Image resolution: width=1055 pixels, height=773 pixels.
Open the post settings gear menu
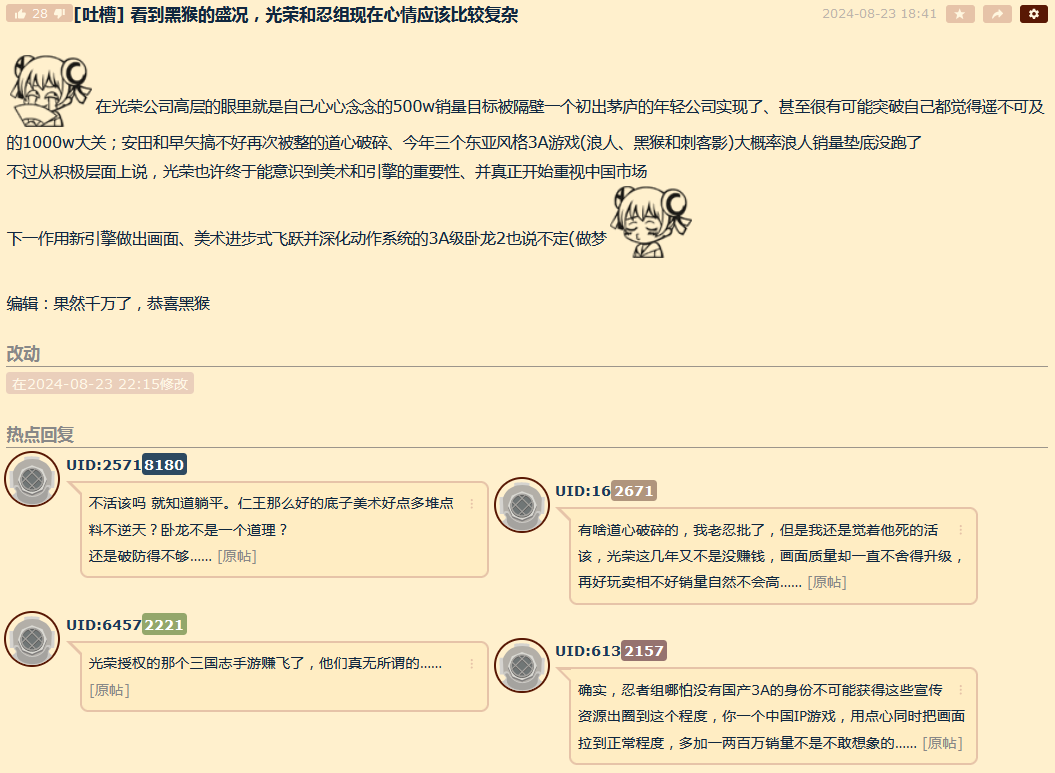pyautogui.click(x=1034, y=14)
